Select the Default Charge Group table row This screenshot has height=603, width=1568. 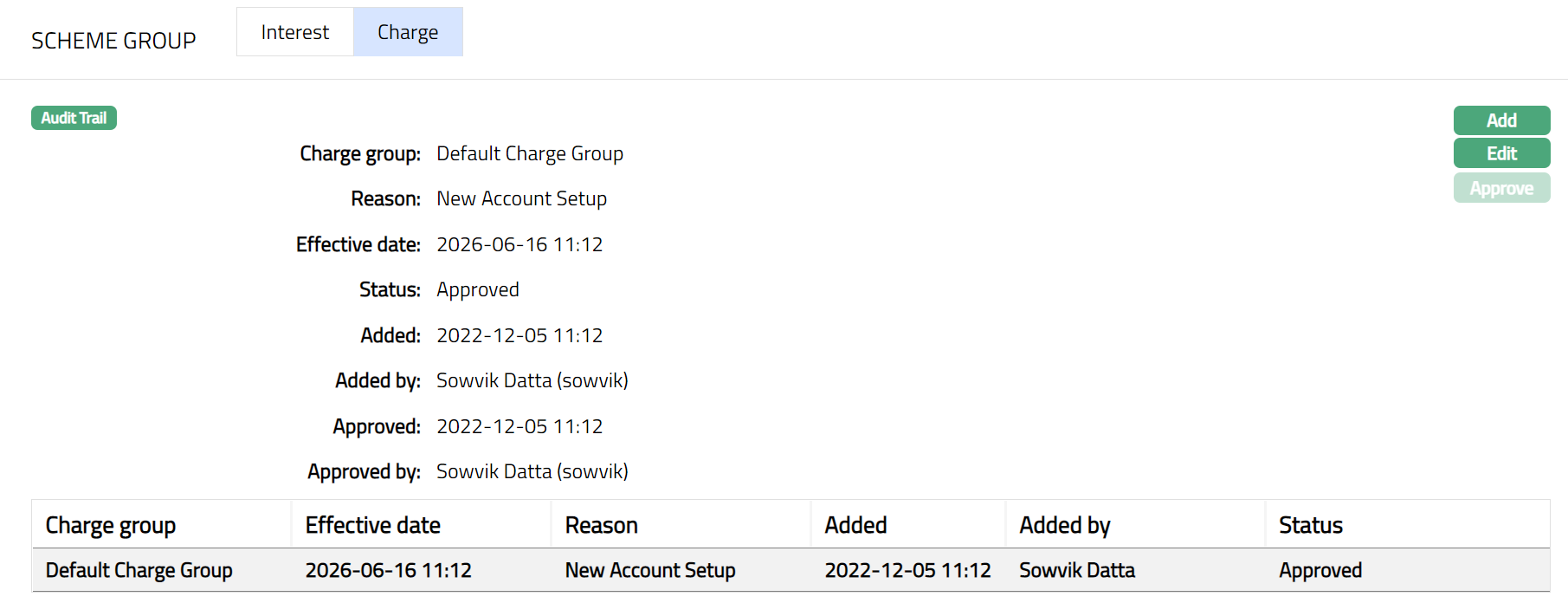coord(139,570)
